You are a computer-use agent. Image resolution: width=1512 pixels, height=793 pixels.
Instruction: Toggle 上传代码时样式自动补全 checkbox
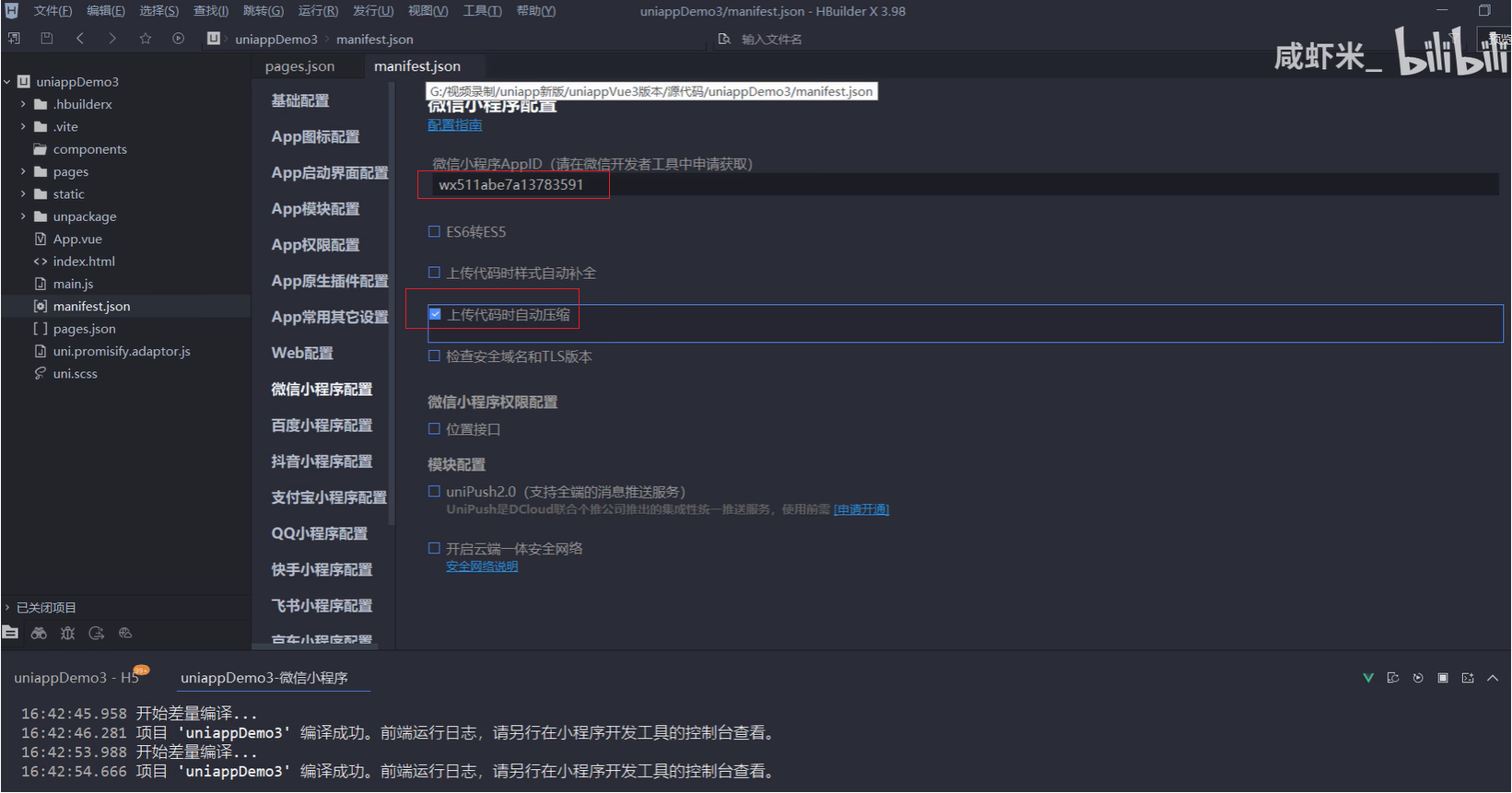tap(434, 273)
